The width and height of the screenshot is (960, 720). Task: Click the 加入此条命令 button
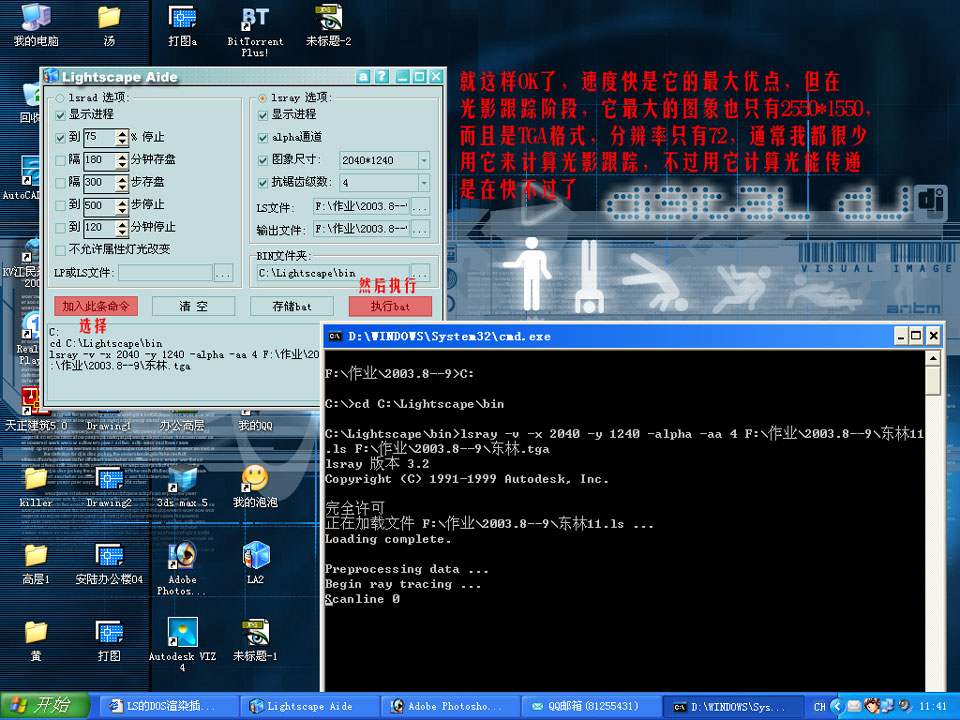point(96,306)
